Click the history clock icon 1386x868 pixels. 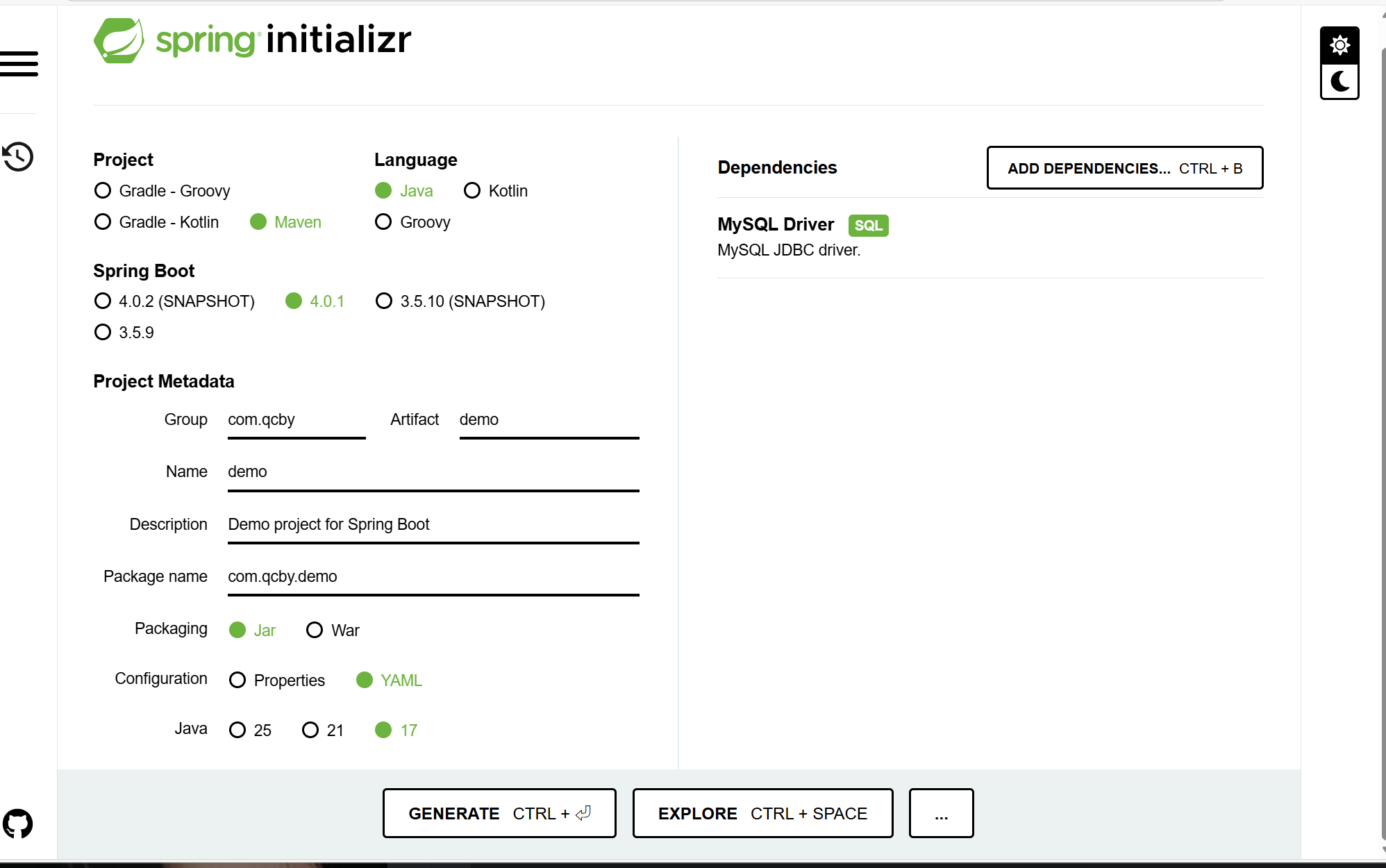pos(18,156)
